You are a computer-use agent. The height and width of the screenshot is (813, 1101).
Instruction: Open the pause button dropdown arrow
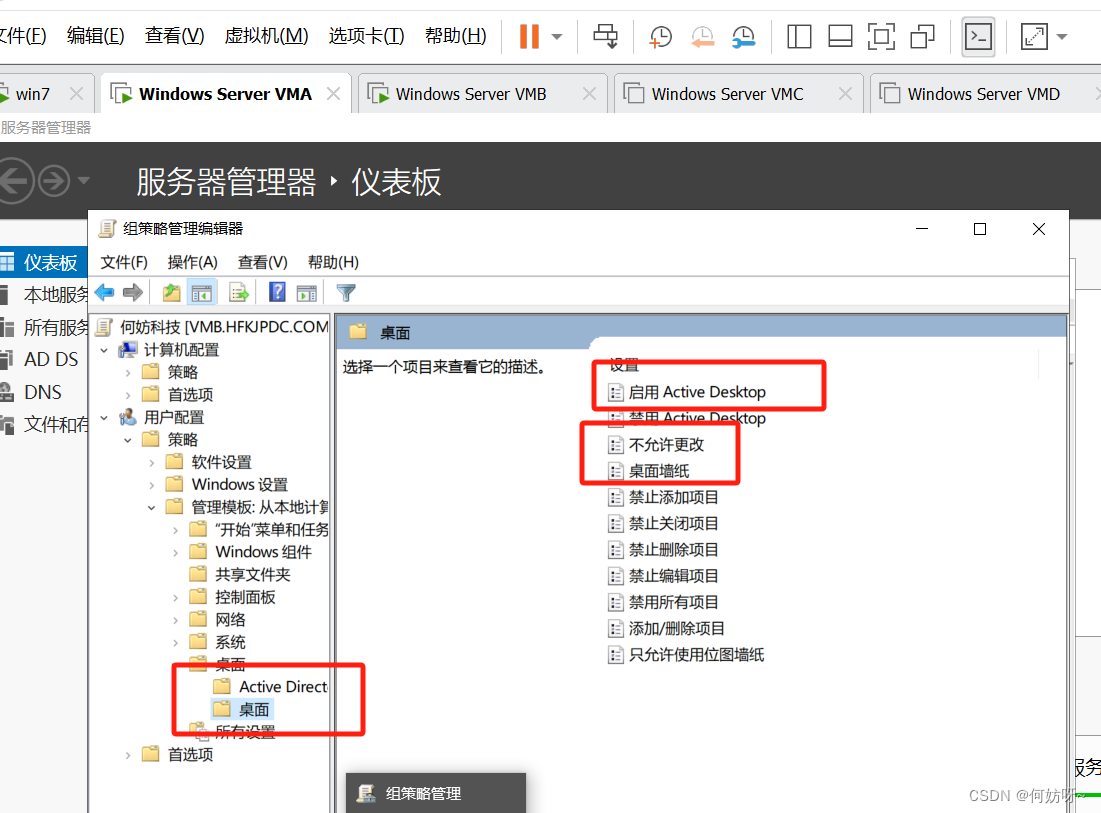(x=557, y=37)
